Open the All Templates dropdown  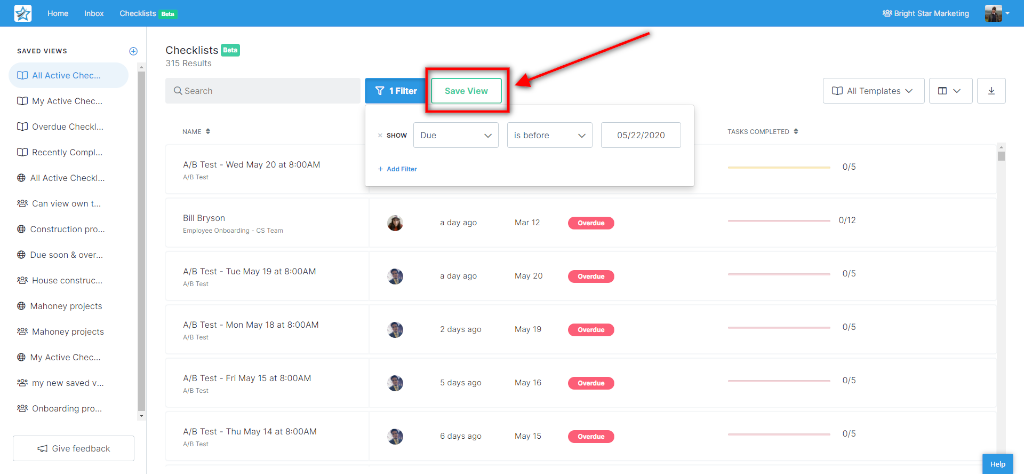[x=874, y=91]
